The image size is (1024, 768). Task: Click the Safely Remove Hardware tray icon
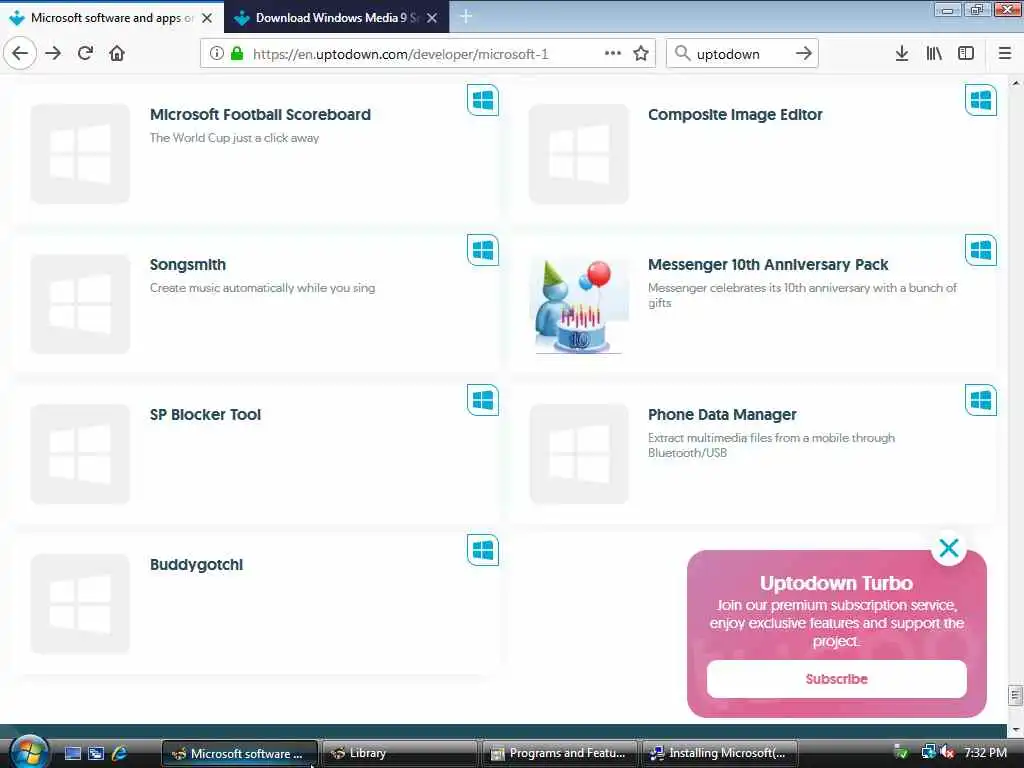point(901,753)
